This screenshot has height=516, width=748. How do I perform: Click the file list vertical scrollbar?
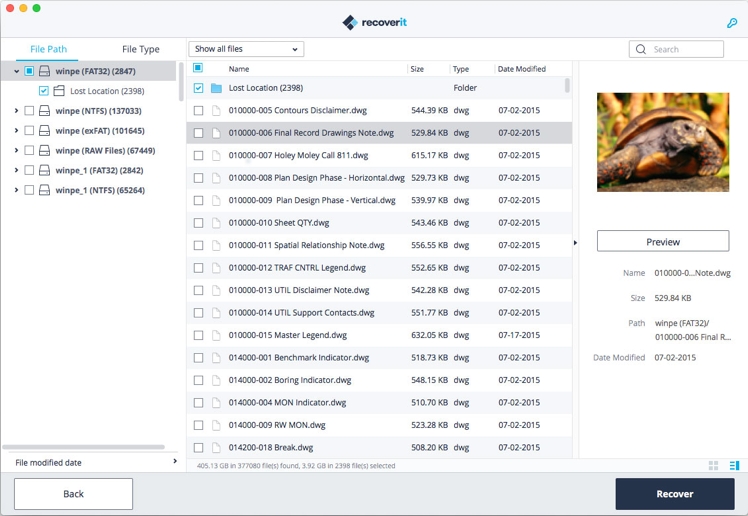568,86
